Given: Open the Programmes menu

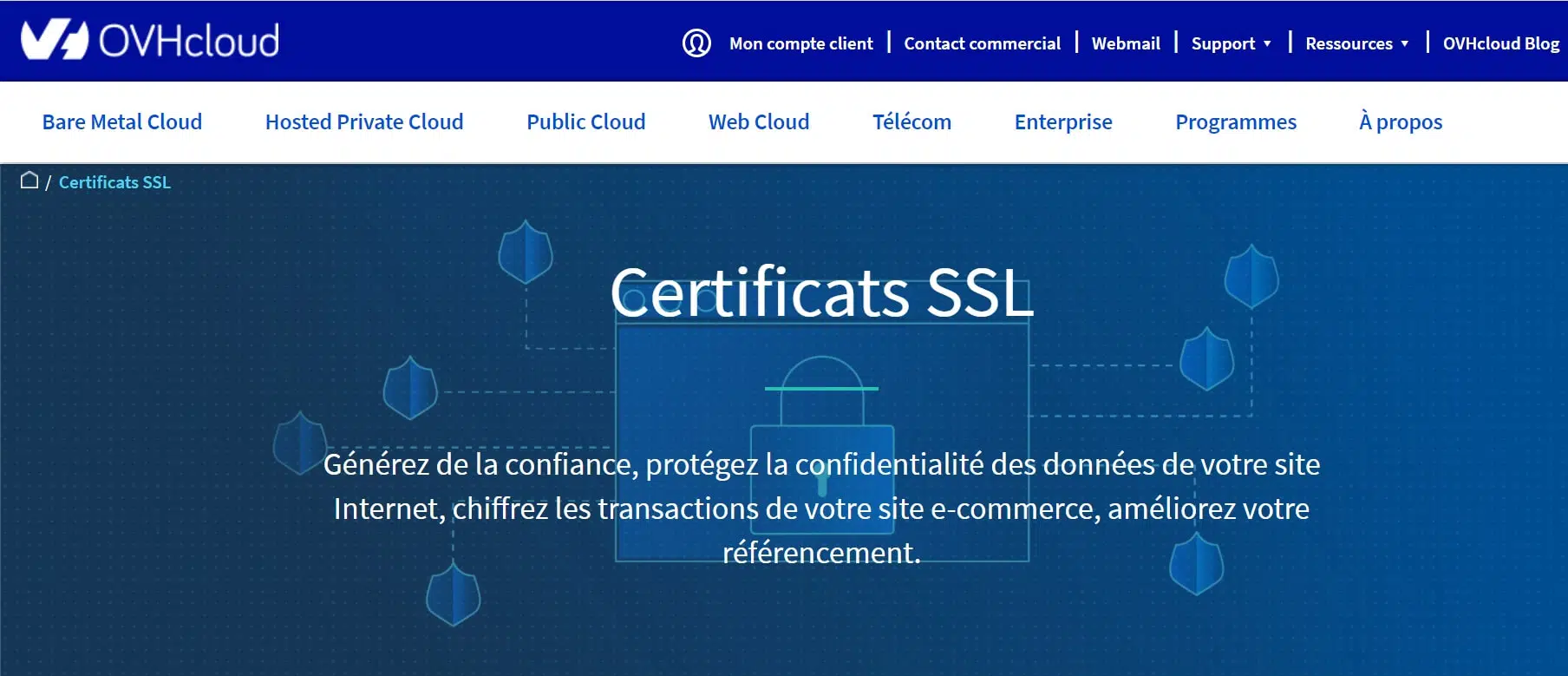Looking at the screenshot, I should pyautogui.click(x=1236, y=122).
